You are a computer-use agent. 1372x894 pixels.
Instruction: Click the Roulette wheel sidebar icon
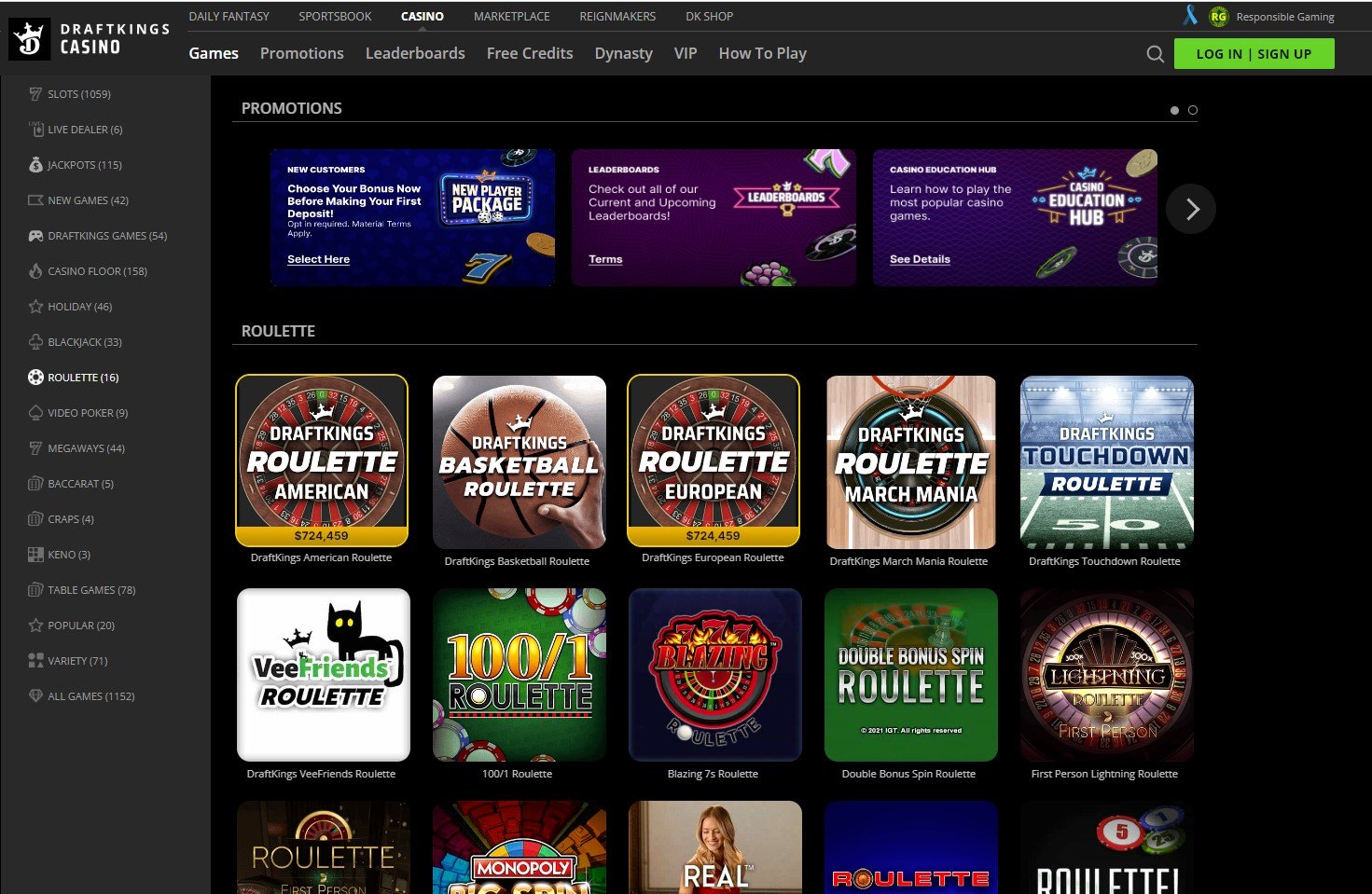point(35,378)
